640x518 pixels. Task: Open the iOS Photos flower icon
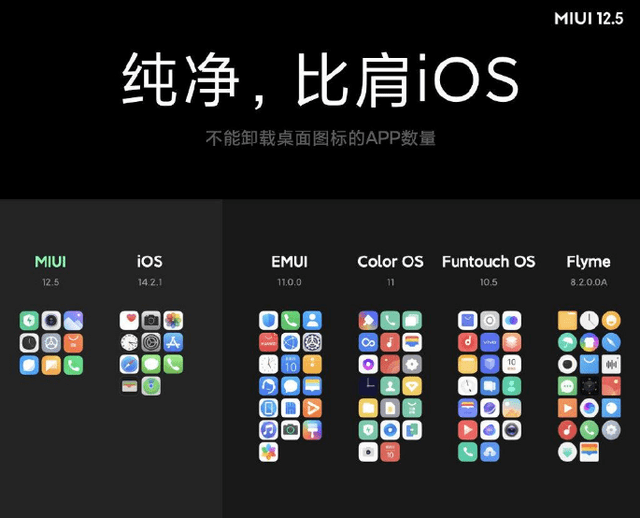[173, 320]
